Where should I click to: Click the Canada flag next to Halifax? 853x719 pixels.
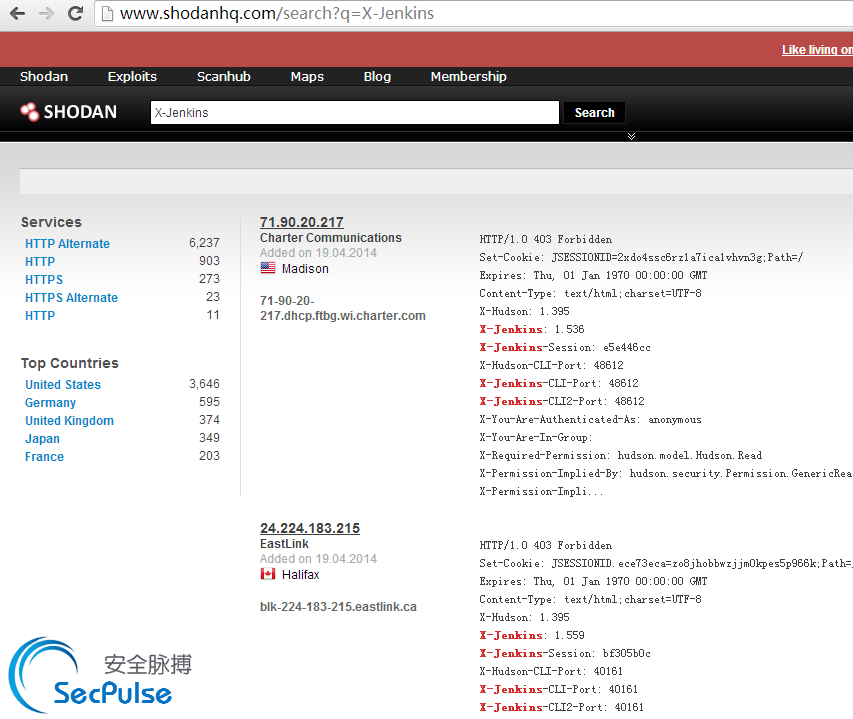(x=268, y=574)
